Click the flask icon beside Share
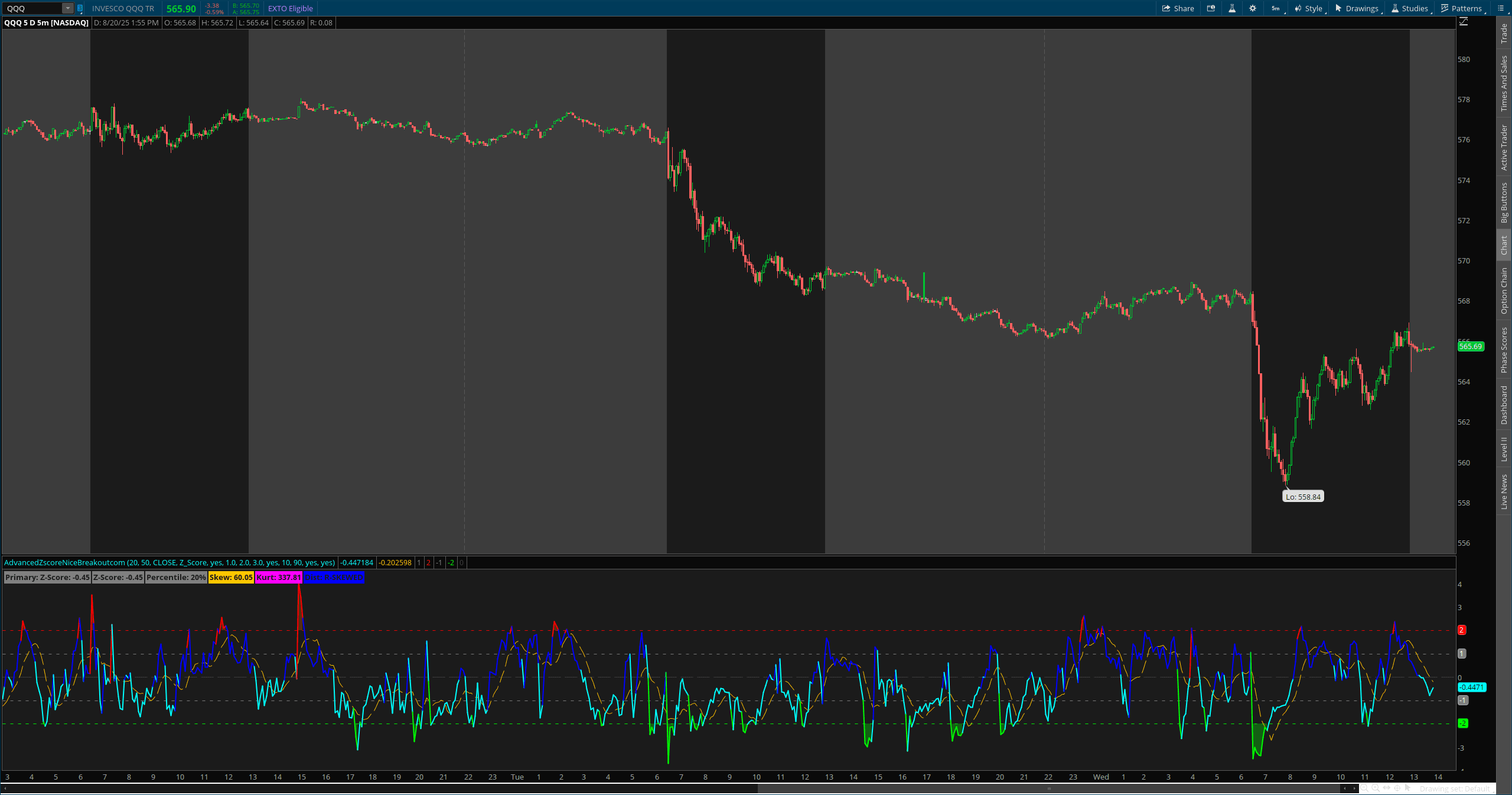The height and width of the screenshot is (795, 1512). coord(1232,8)
